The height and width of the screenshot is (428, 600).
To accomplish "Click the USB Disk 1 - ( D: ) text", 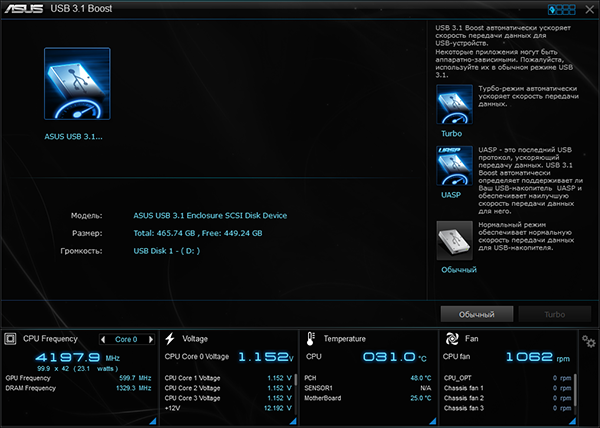I will pos(166,251).
